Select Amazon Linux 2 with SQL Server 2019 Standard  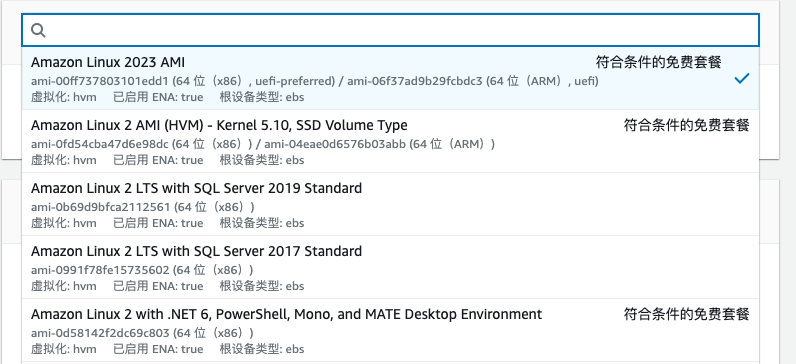390,204
